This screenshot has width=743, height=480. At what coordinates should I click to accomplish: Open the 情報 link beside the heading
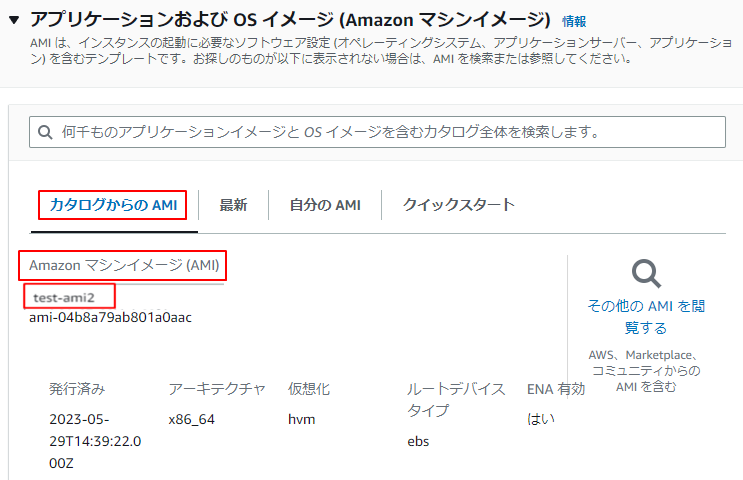click(x=574, y=21)
